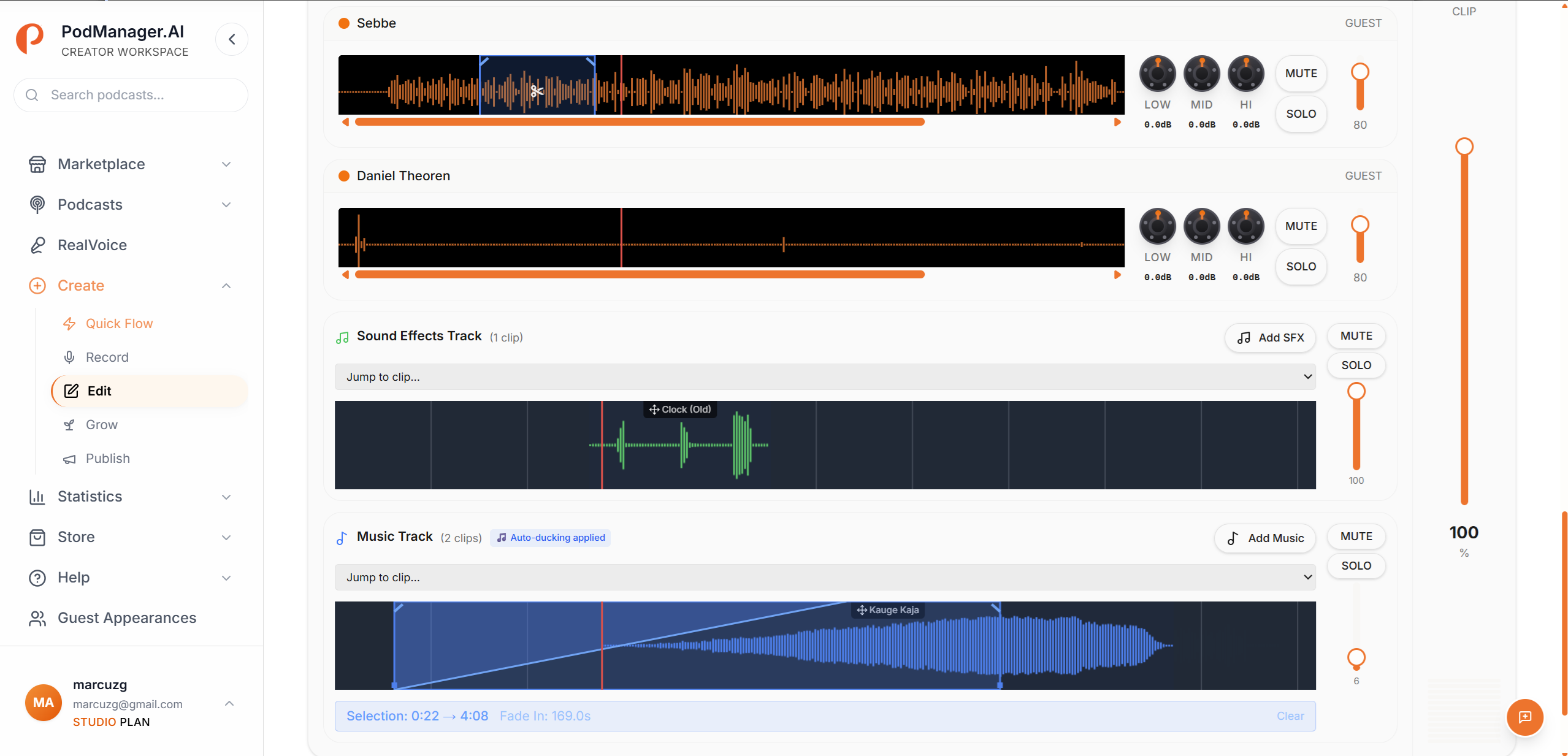Click the Guest Appearances people icon
The height and width of the screenshot is (756, 1568).
tap(37, 618)
